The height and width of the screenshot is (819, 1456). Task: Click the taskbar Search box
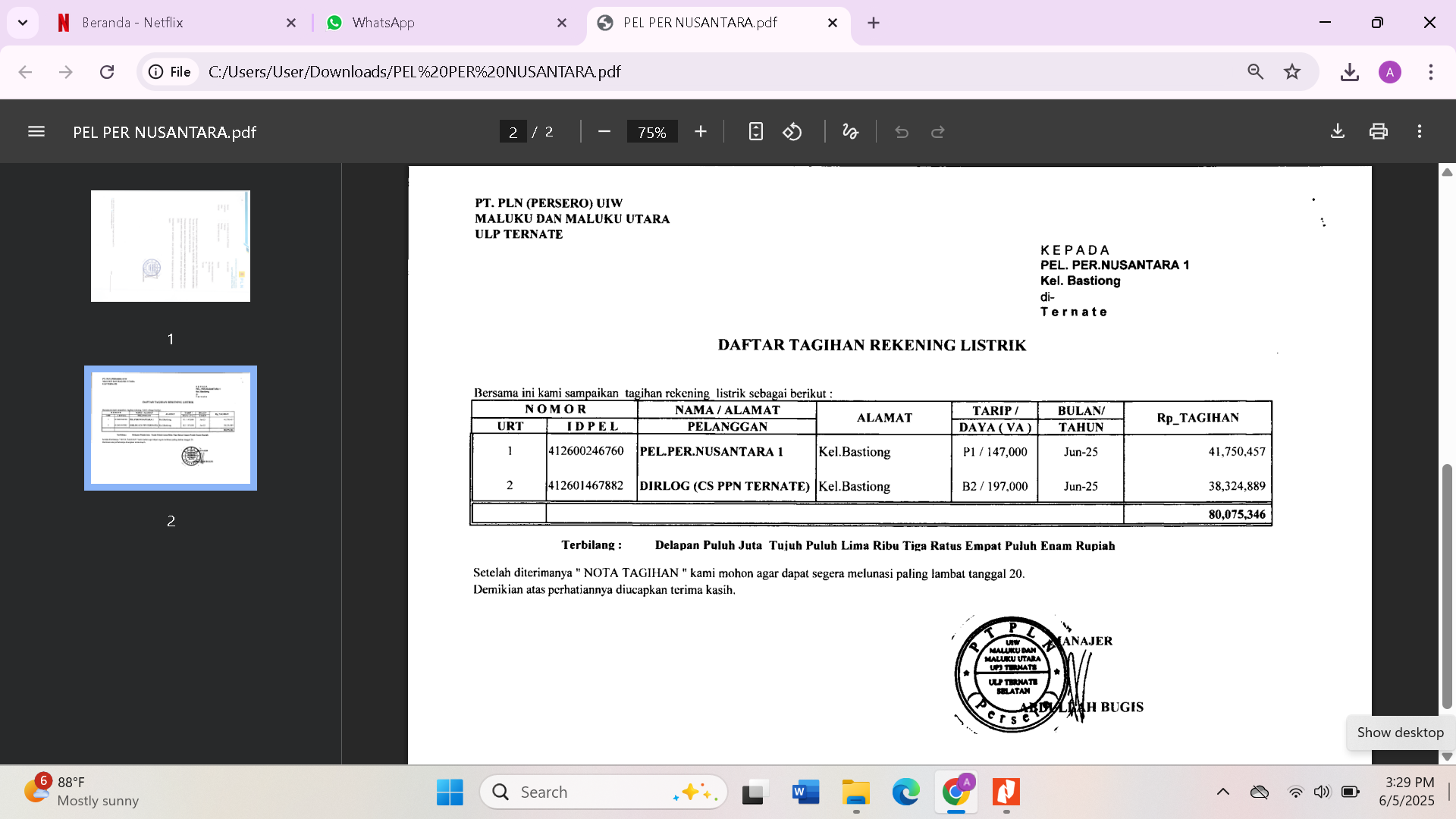pos(604,792)
